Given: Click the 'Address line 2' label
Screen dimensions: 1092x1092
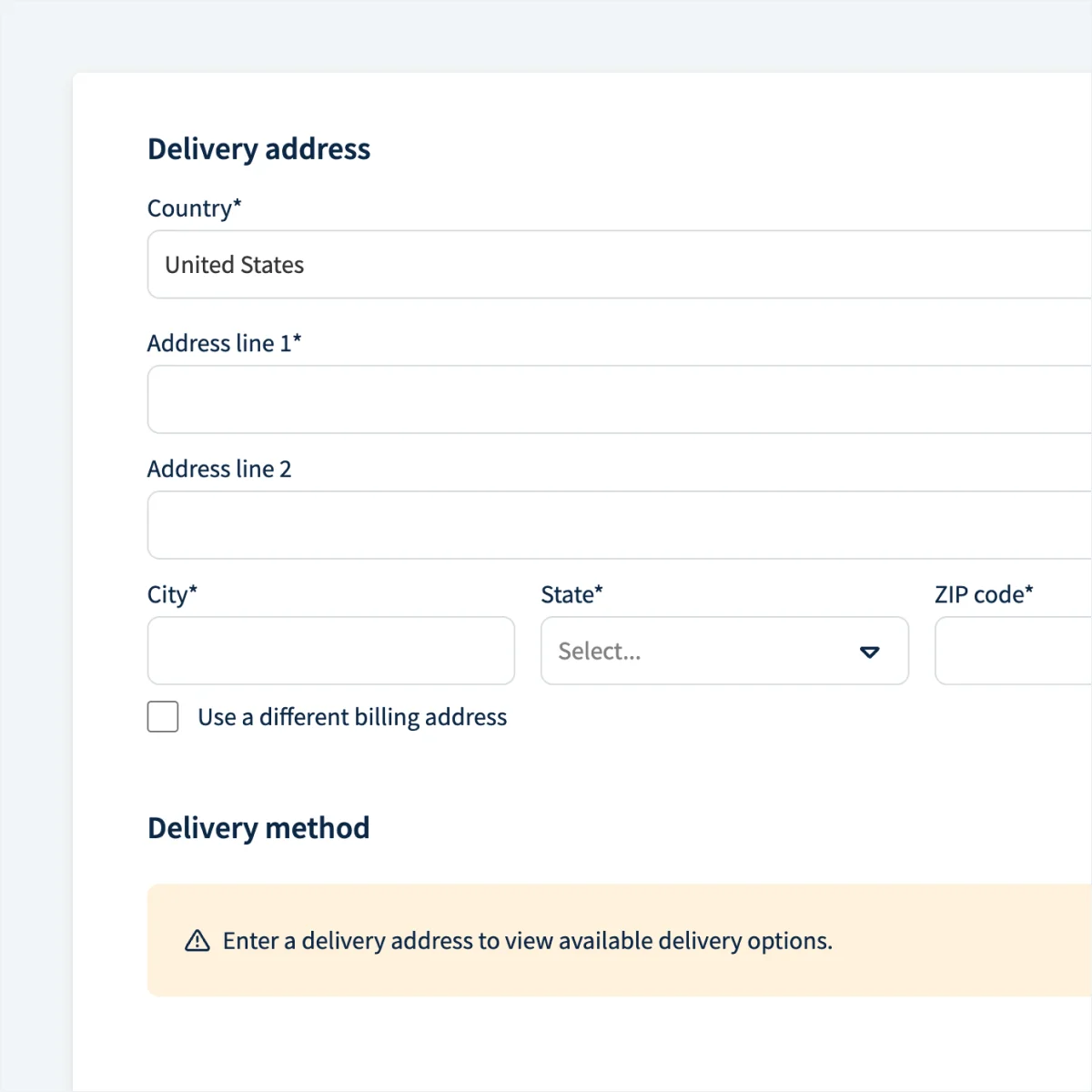Looking at the screenshot, I should (219, 469).
